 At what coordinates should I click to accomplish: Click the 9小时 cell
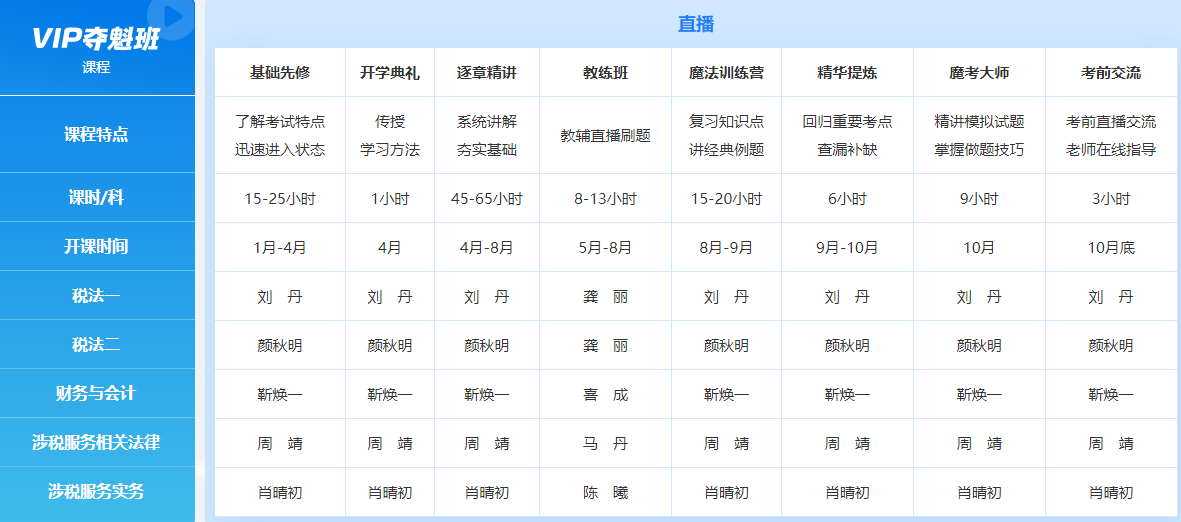tap(979, 199)
